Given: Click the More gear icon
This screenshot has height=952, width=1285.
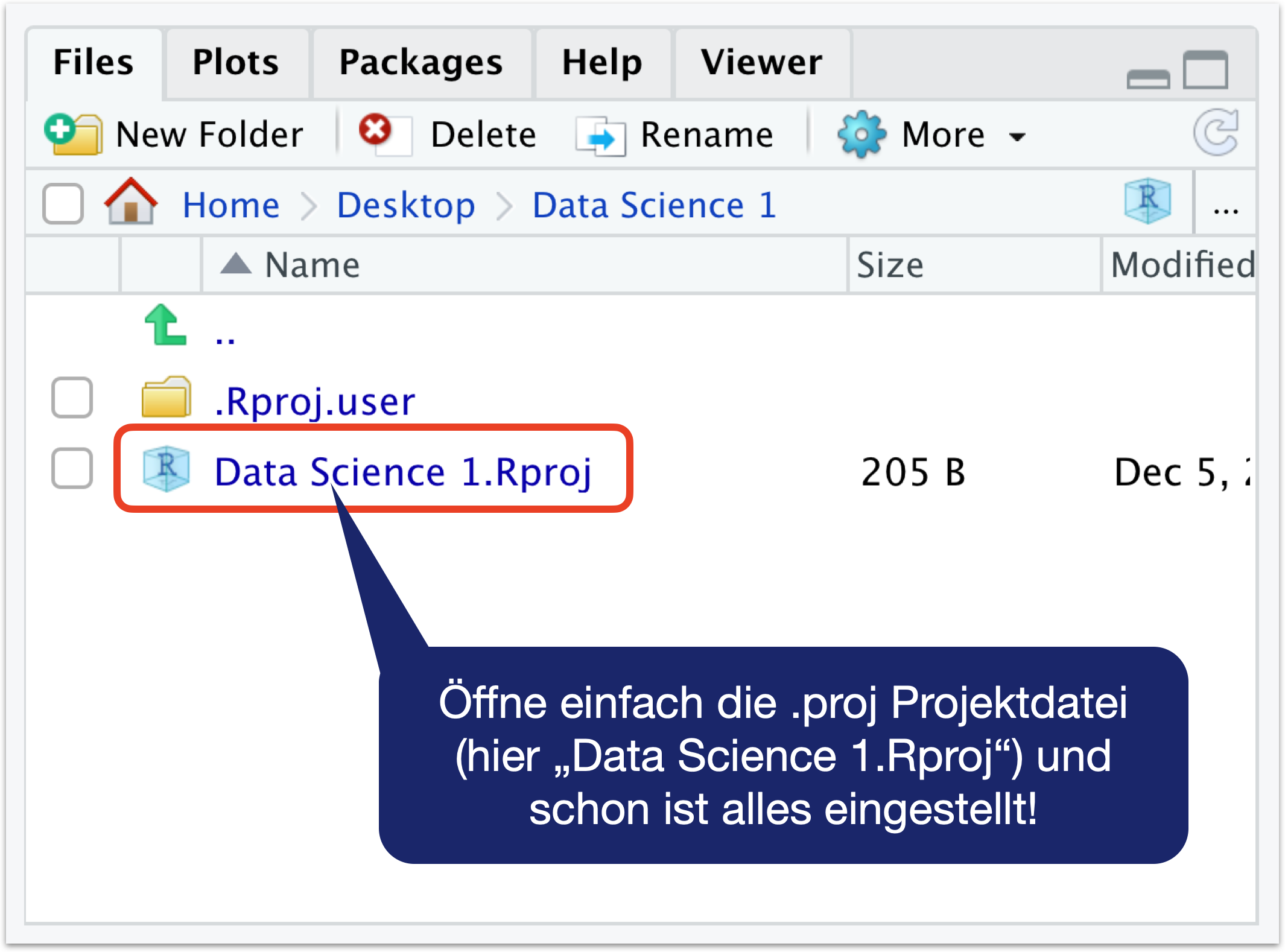Looking at the screenshot, I should point(861,134).
